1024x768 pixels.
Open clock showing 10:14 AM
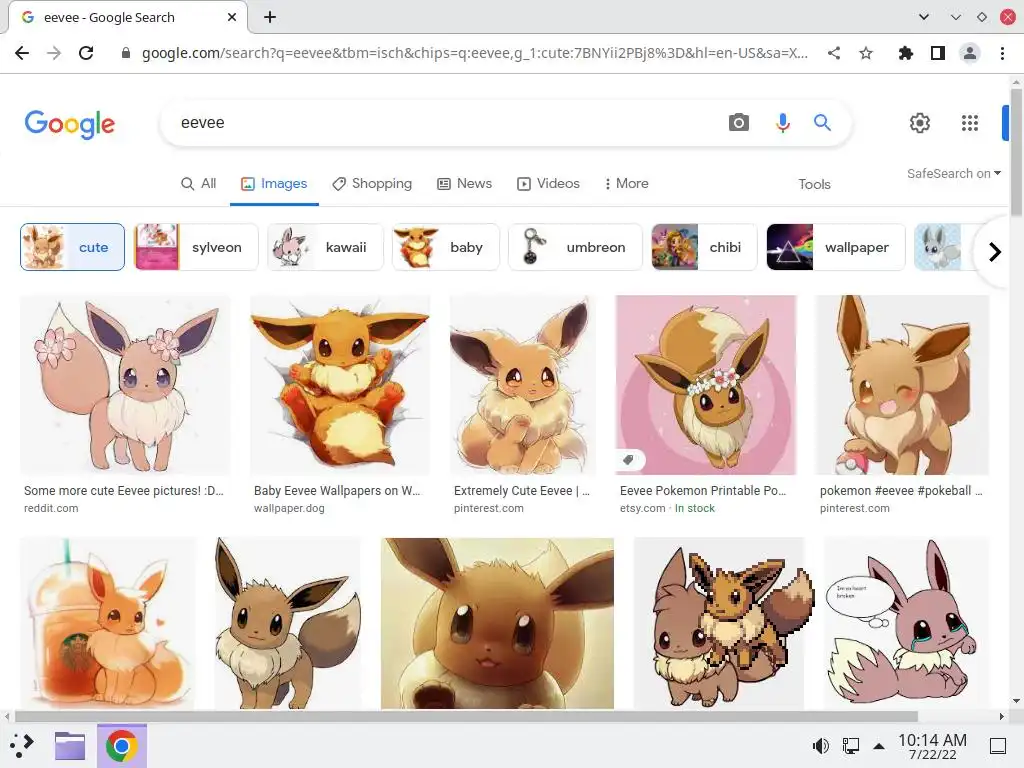point(932,746)
